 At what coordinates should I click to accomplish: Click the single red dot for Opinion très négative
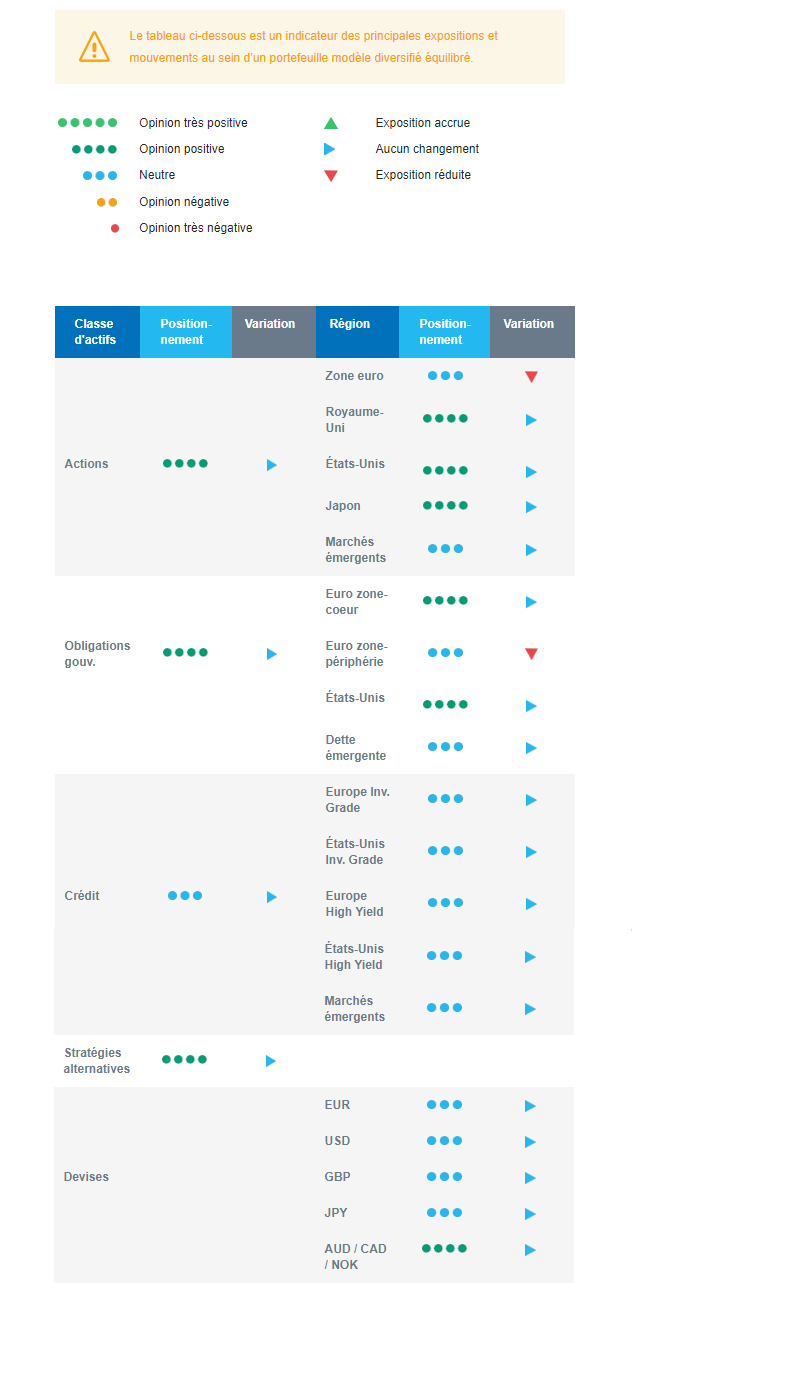(x=115, y=228)
